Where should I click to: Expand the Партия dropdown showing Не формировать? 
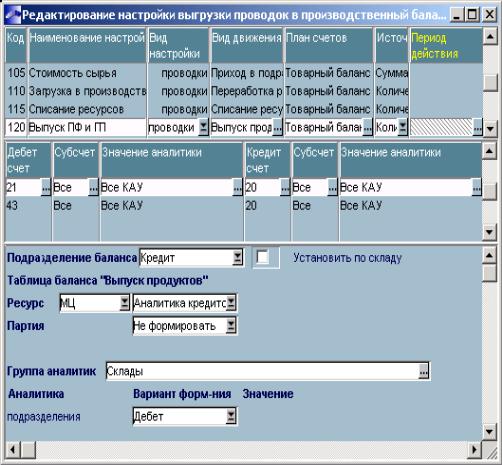(x=231, y=326)
